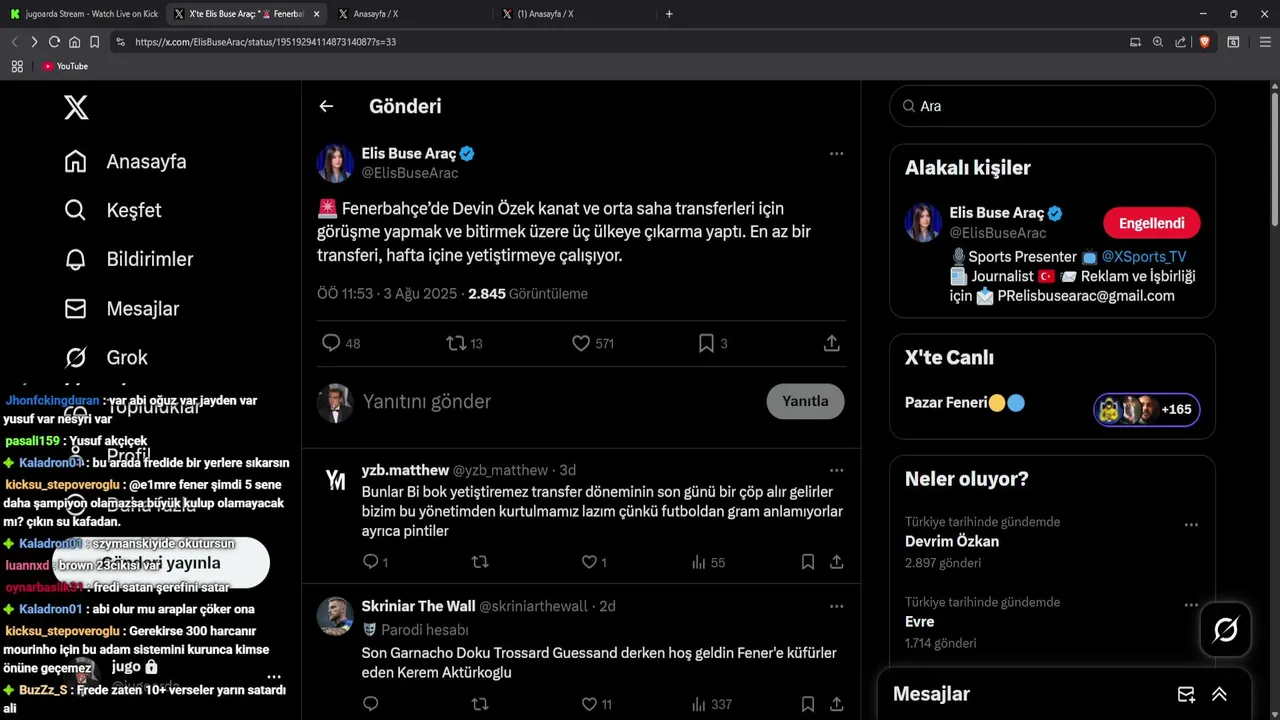This screenshot has height=720, width=1280.
Task: Click the Yanıtla button
Action: click(x=805, y=401)
